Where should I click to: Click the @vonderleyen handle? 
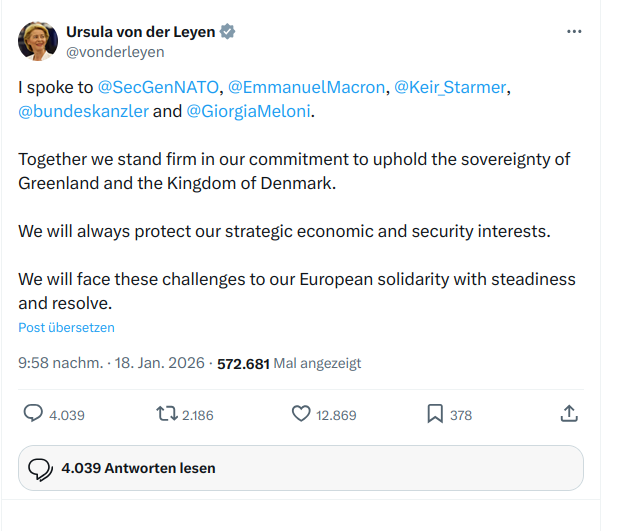coord(115,52)
